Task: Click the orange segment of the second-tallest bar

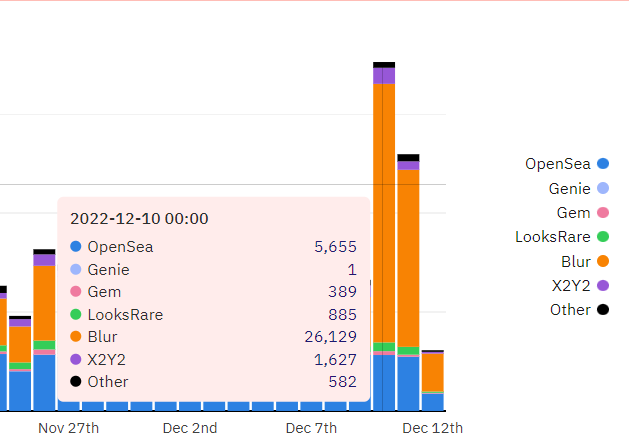Action: 408,258
